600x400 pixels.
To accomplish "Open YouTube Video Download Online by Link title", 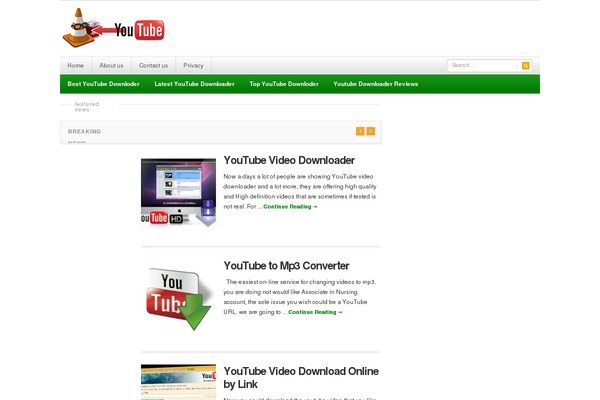I will point(301,378).
